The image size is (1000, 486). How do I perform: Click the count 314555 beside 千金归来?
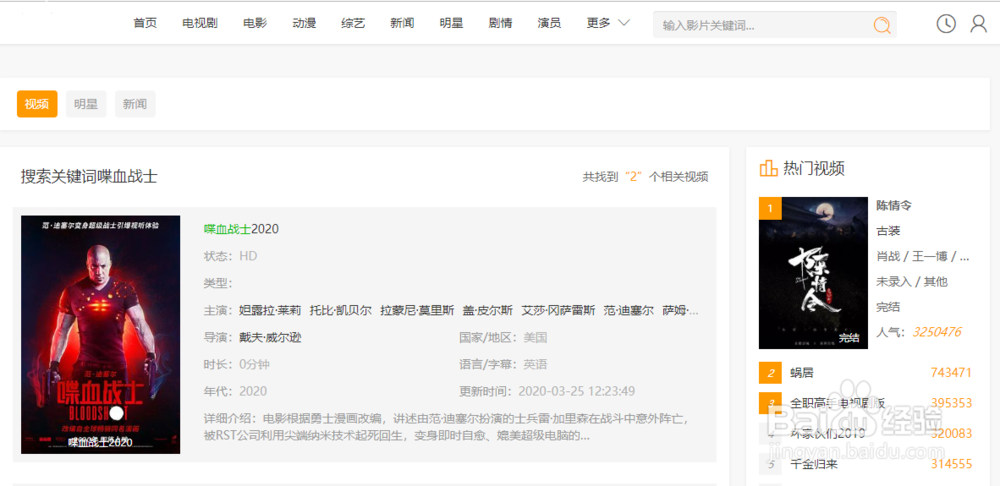tap(951, 464)
